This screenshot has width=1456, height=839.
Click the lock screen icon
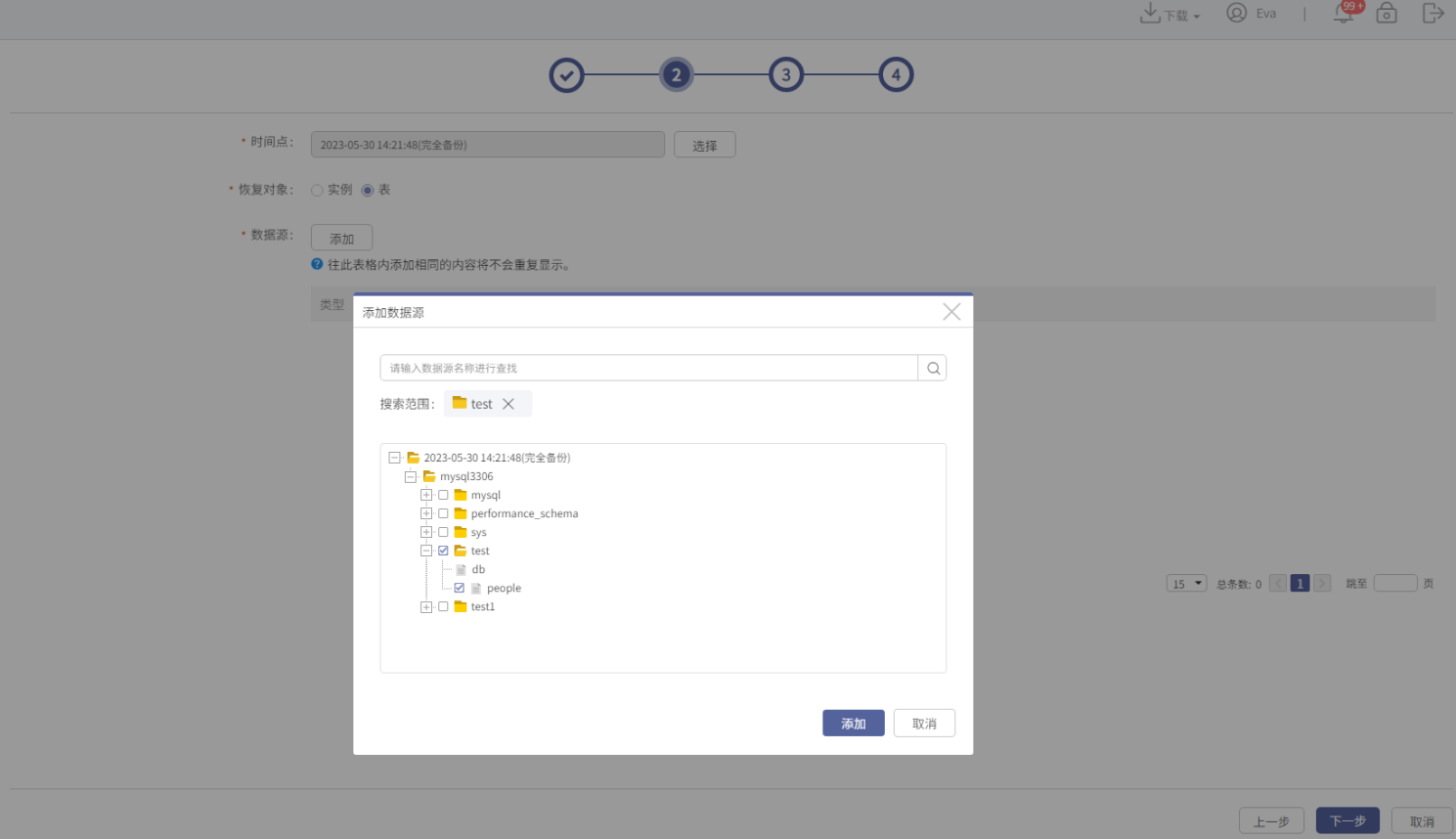click(x=1387, y=13)
